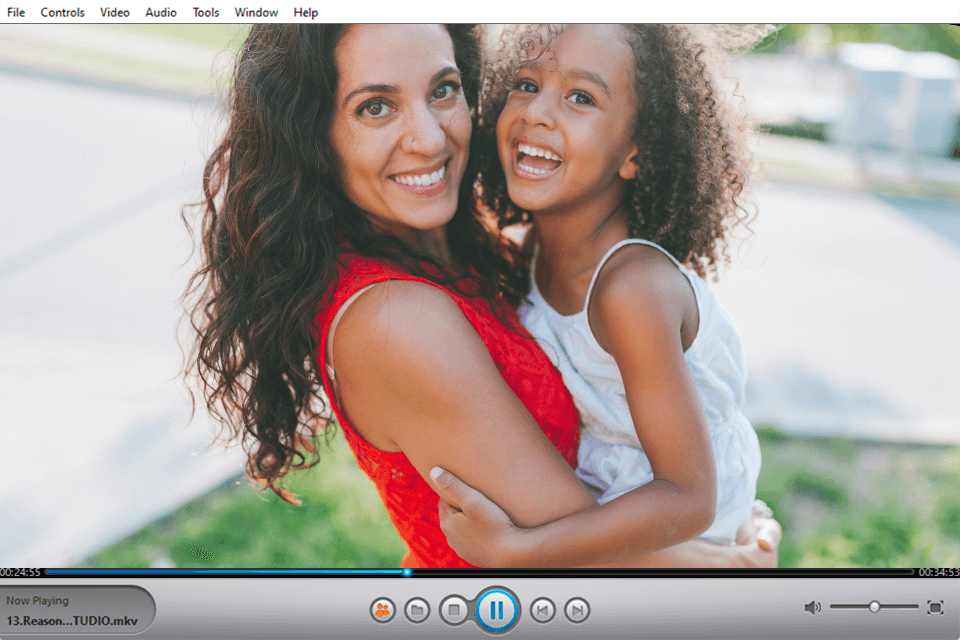Click the open file folder icon
Viewport: 960px width, 640px height.
(419, 607)
